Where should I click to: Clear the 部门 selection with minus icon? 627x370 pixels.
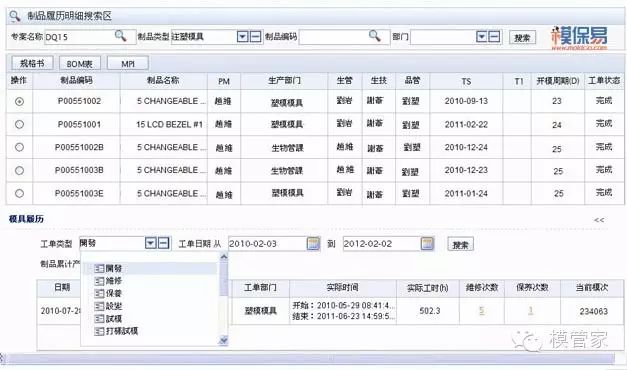[x=495, y=37]
